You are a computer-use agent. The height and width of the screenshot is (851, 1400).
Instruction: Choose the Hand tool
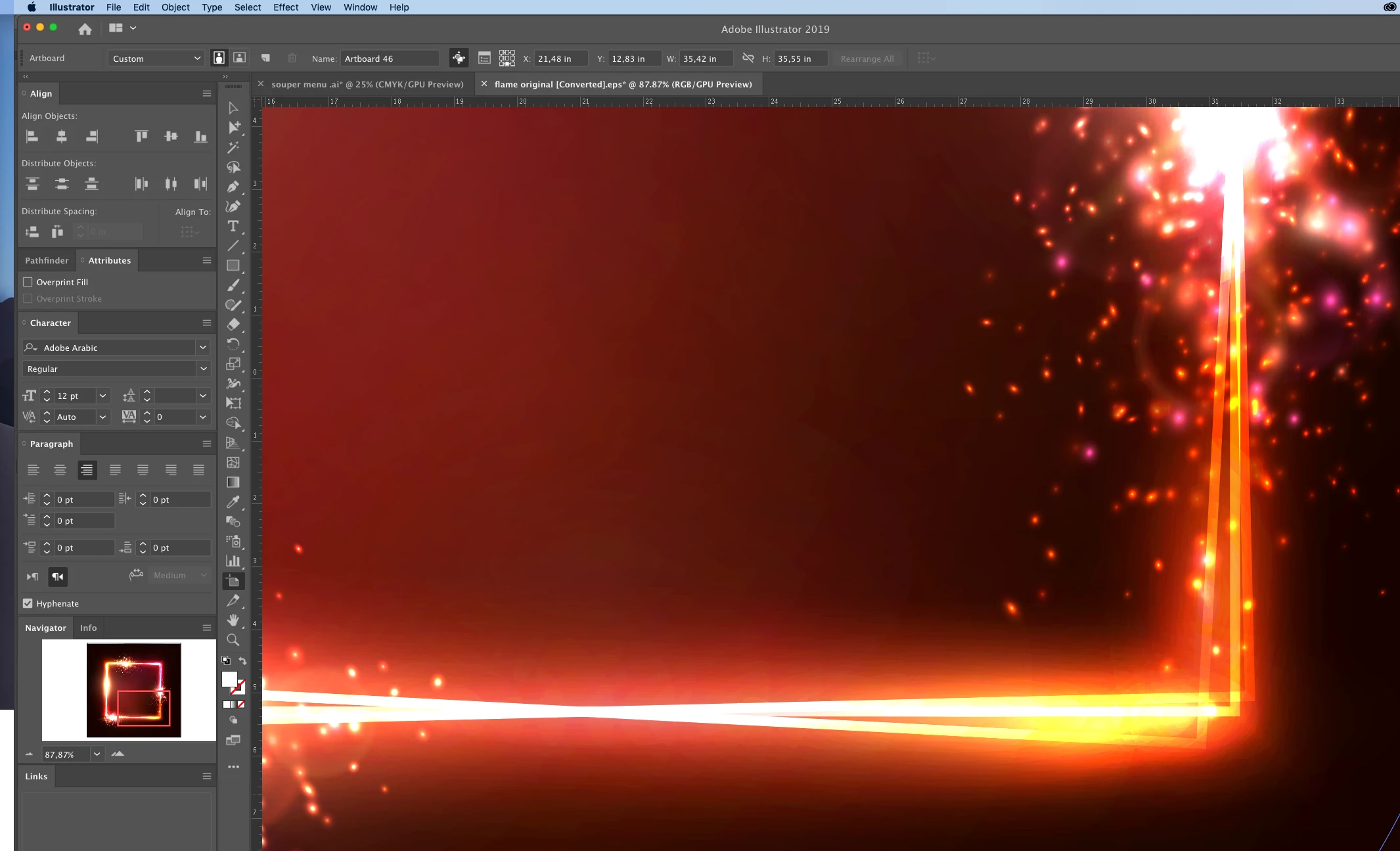233,620
